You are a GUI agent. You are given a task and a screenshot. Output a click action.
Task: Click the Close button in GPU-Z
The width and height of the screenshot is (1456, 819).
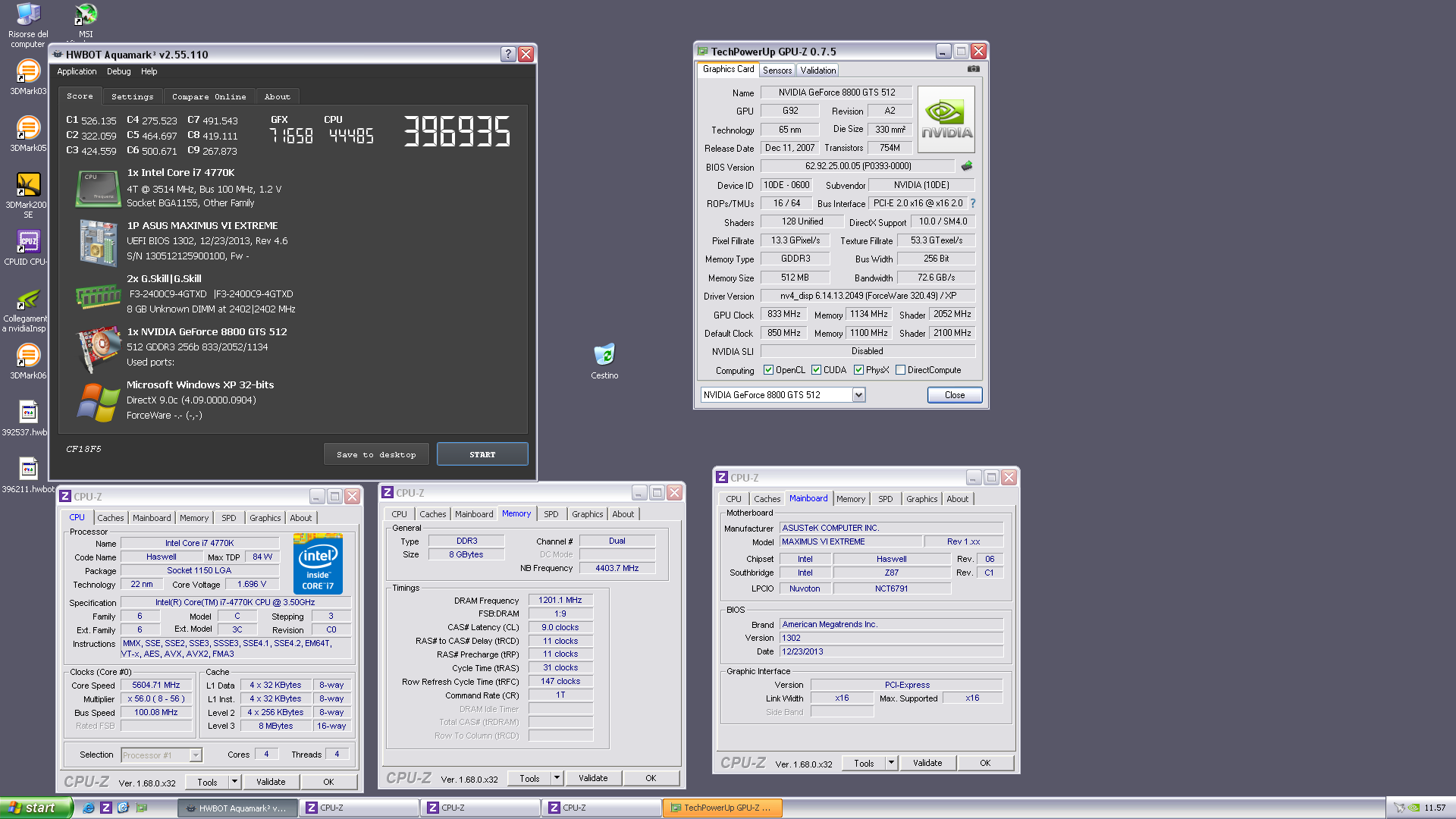point(955,395)
